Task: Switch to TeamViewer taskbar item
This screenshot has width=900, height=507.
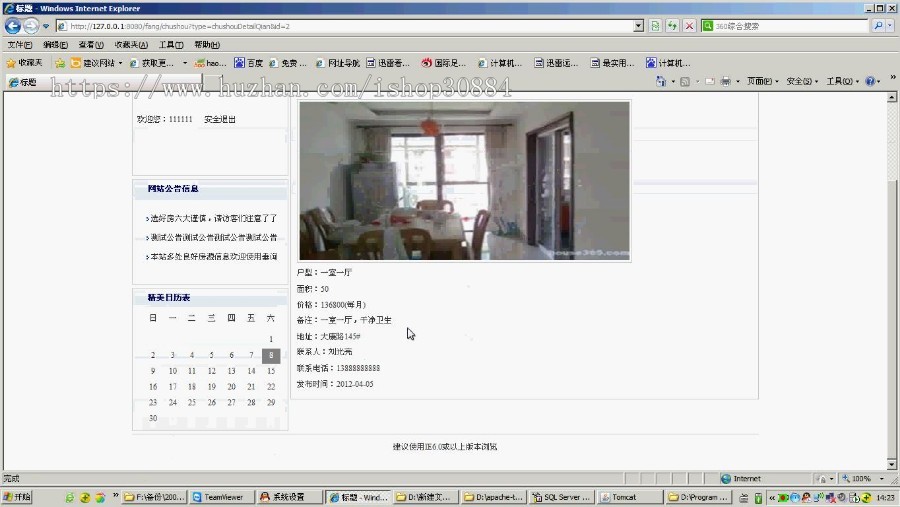Action: point(222,497)
